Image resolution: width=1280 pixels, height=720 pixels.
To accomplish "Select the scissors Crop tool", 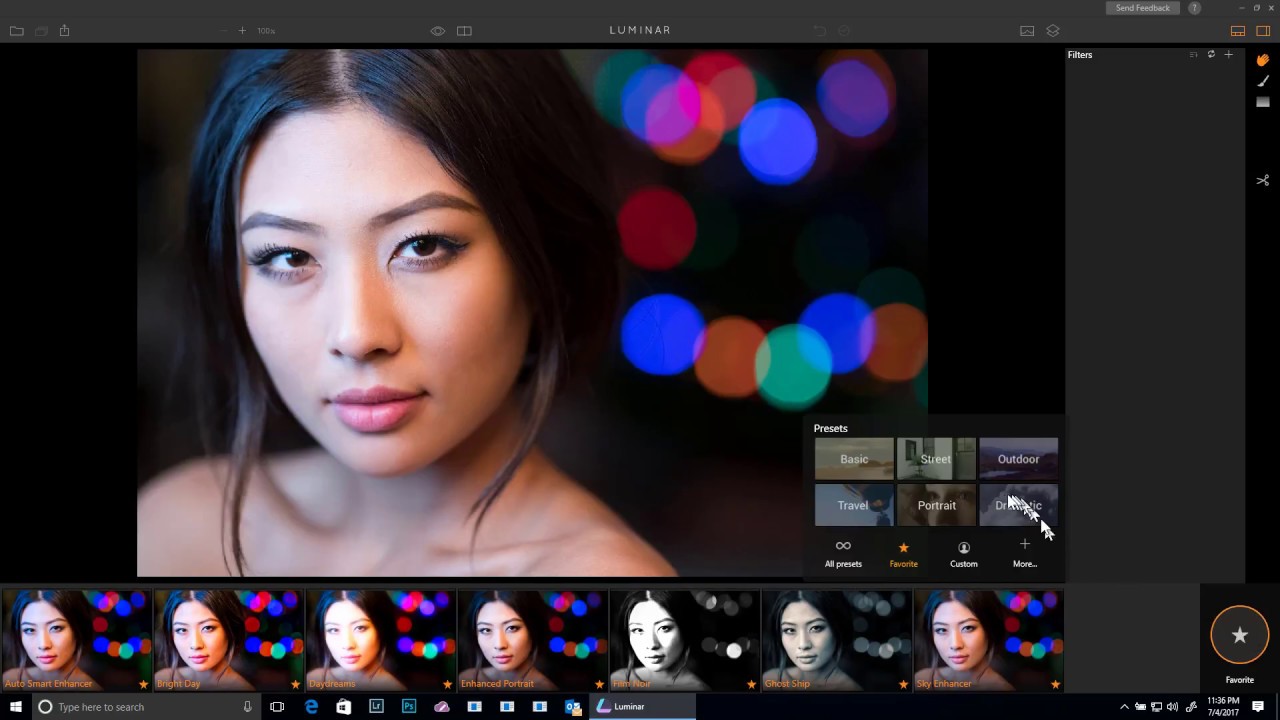I will (x=1263, y=181).
